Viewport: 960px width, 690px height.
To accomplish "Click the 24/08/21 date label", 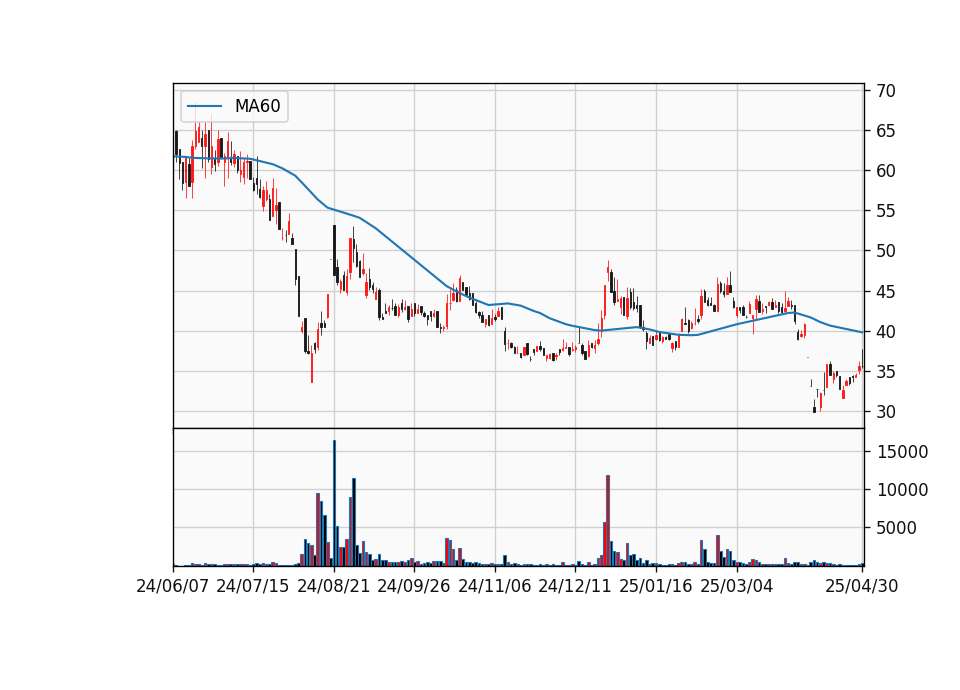I will [x=334, y=586].
